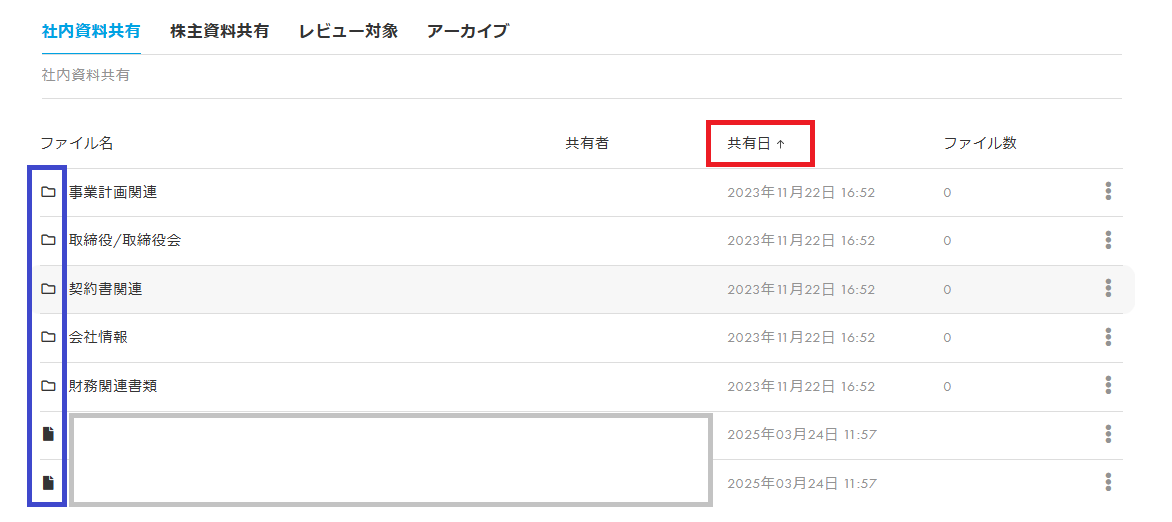1172x522 pixels.
Task: Click the 社内資料共有 breadcrumb text
Action: [x=85, y=75]
